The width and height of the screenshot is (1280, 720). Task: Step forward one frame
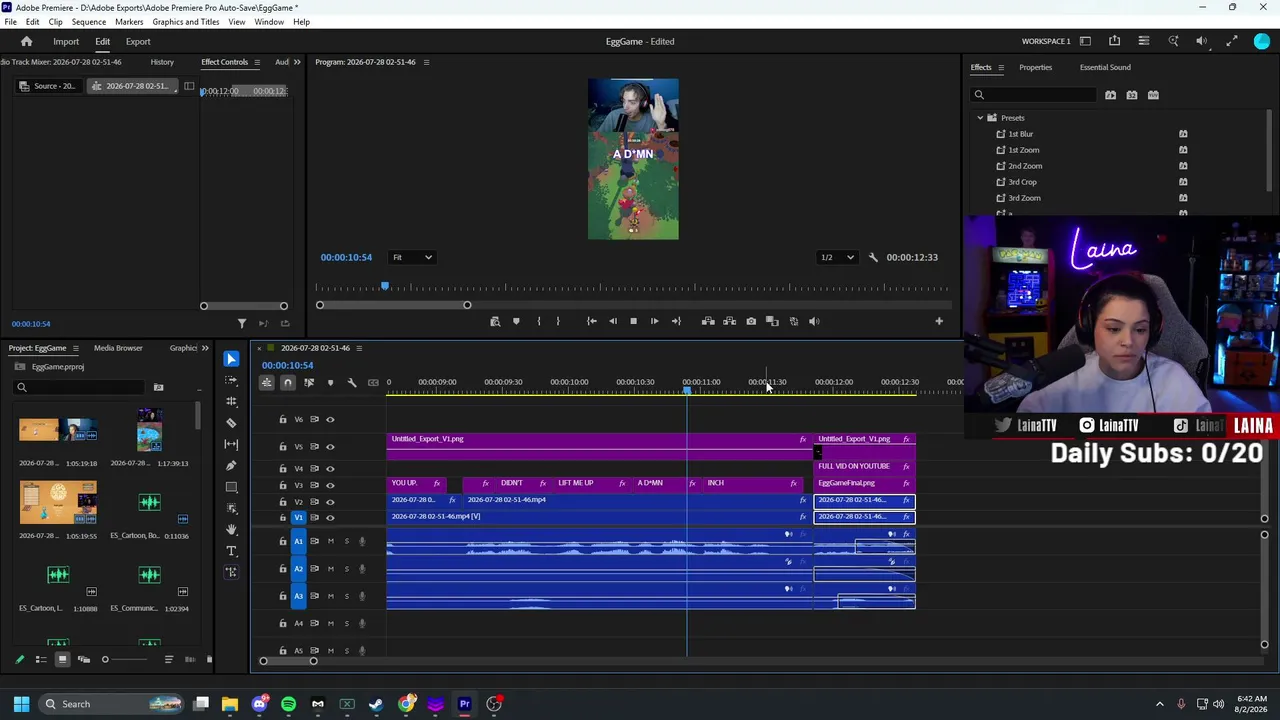654,321
